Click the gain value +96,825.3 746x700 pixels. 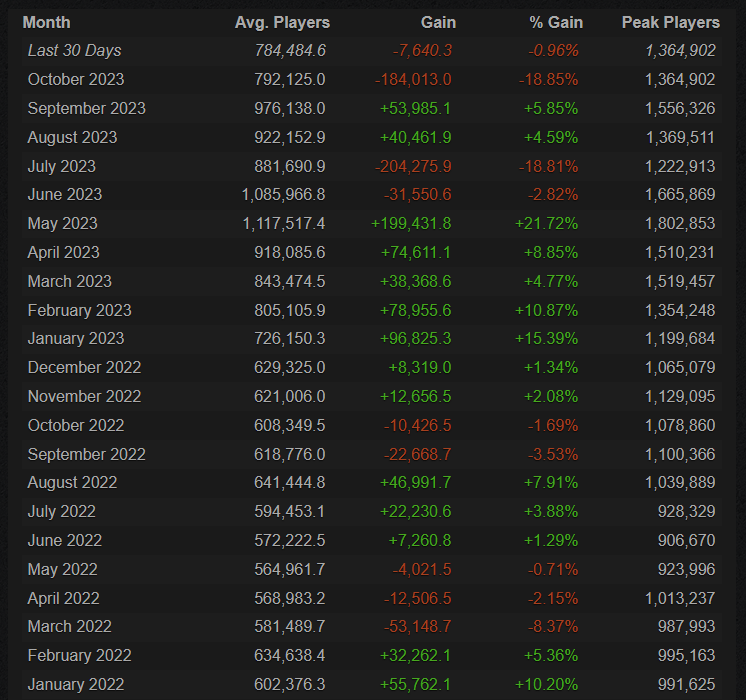(x=416, y=339)
